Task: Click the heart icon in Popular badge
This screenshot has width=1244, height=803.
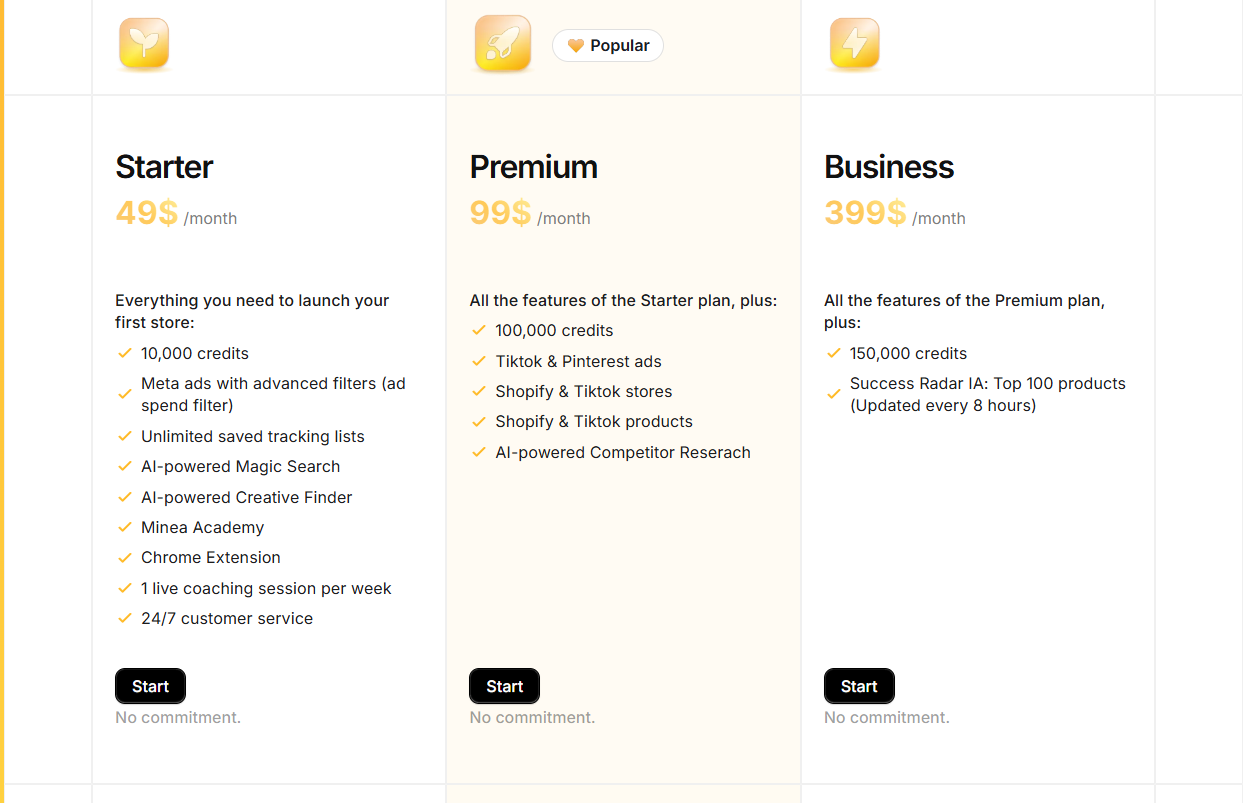Action: 575,46
